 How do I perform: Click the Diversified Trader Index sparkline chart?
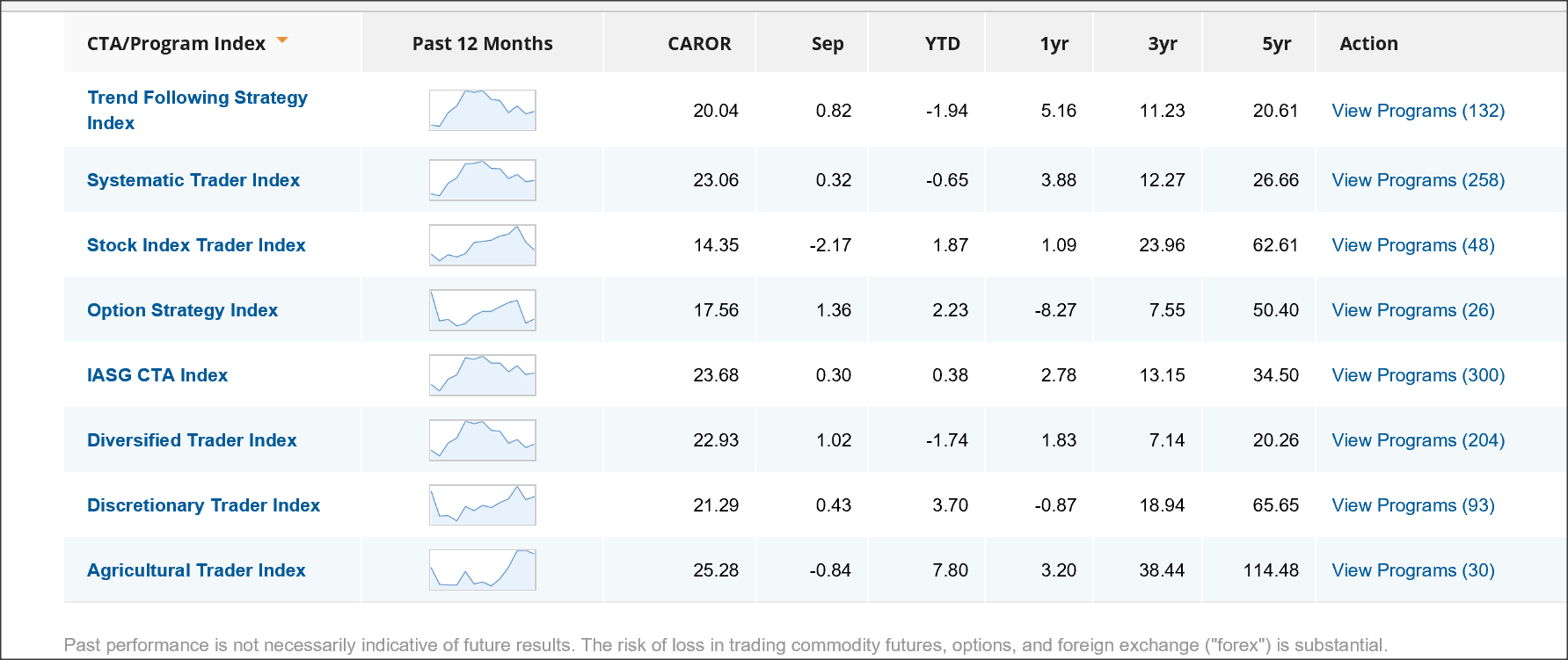[x=482, y=440]
